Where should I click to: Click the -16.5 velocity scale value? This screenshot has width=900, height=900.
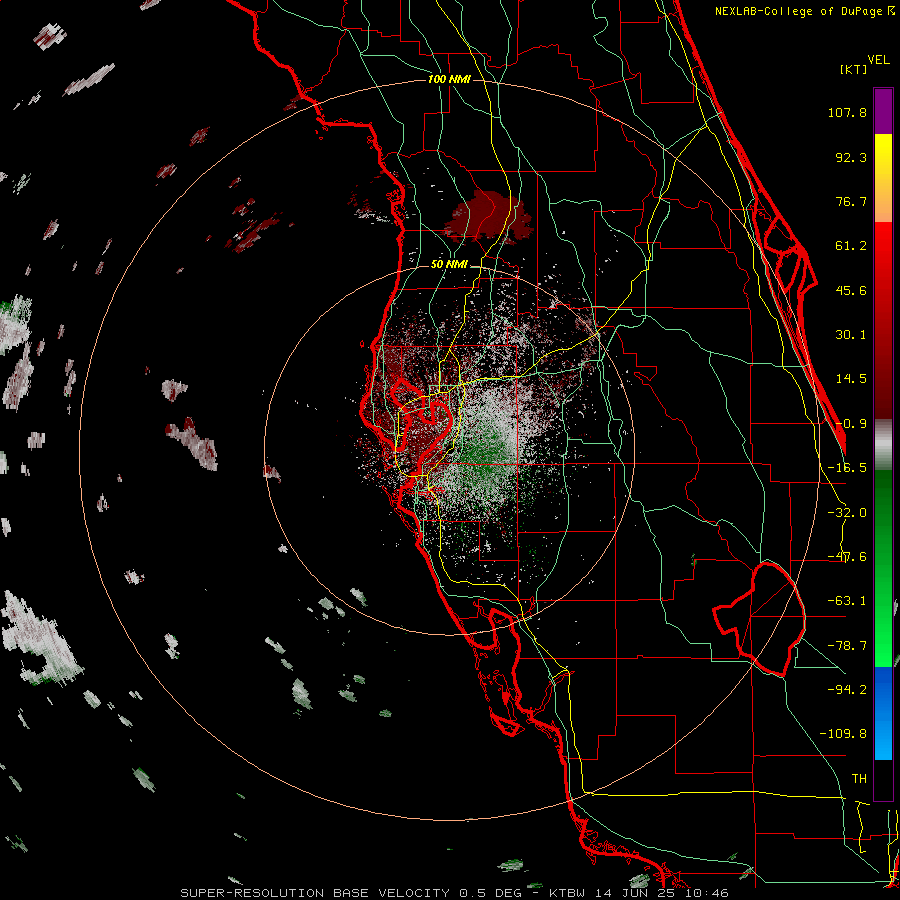(x=847, y=467)
